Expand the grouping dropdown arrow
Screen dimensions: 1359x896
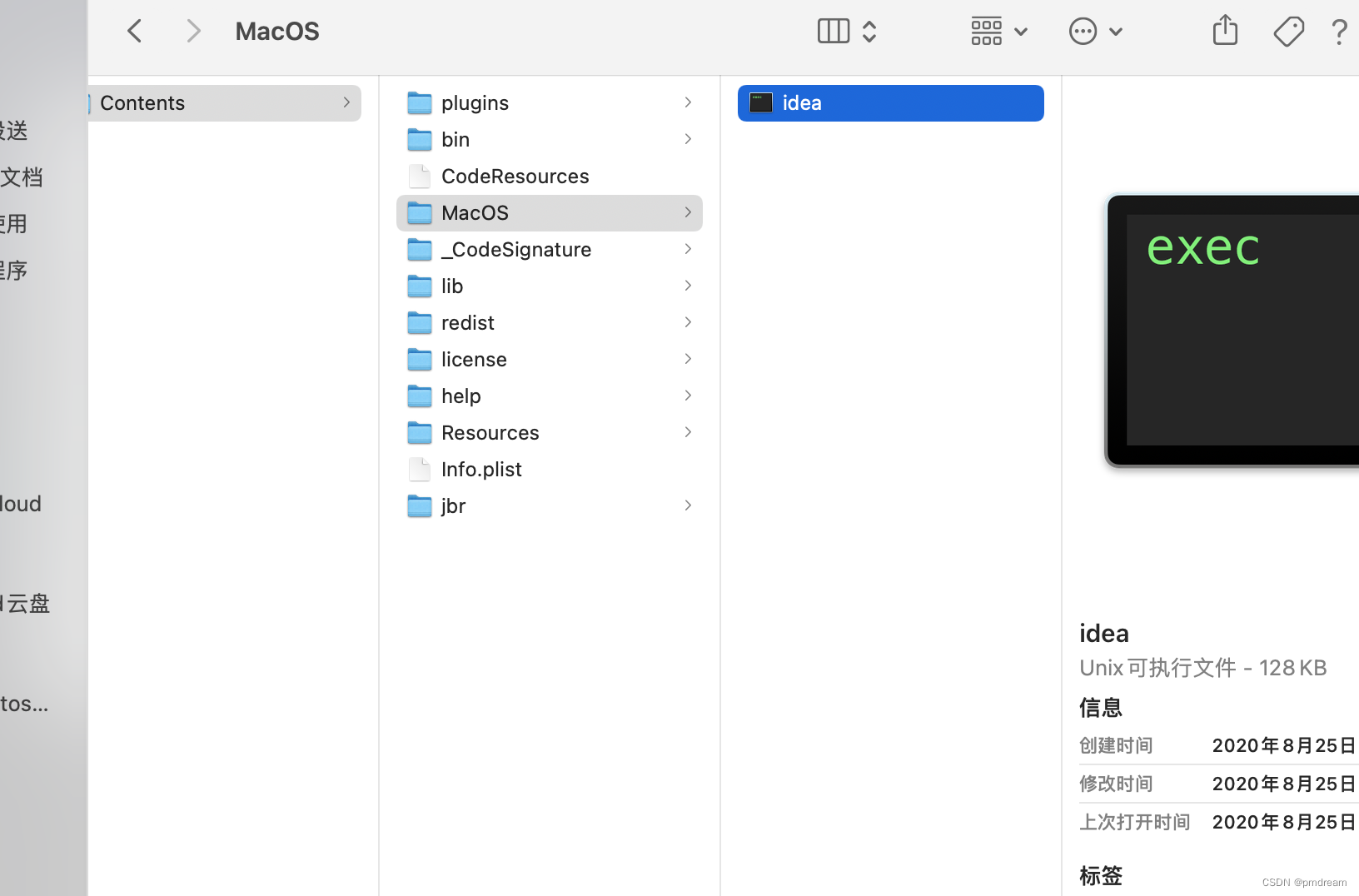1021,32
